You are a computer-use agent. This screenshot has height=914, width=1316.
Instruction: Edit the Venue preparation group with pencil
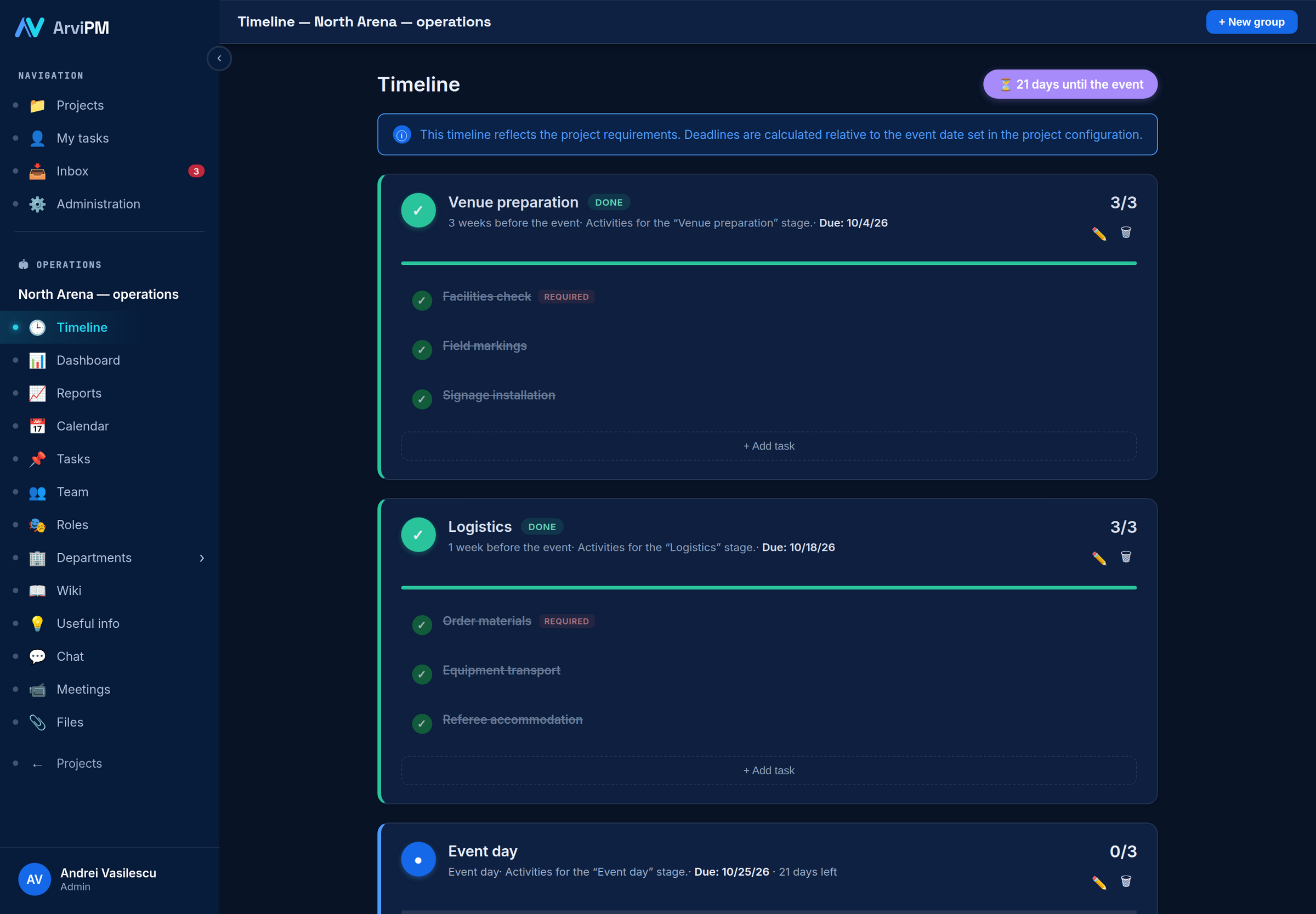1098,233
